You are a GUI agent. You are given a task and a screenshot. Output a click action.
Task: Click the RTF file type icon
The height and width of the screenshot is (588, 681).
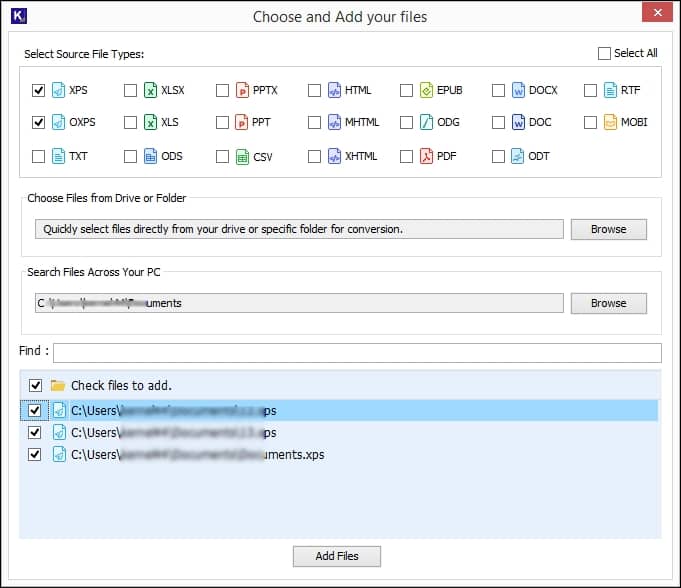pyautogui.click(x=610, y=90)
